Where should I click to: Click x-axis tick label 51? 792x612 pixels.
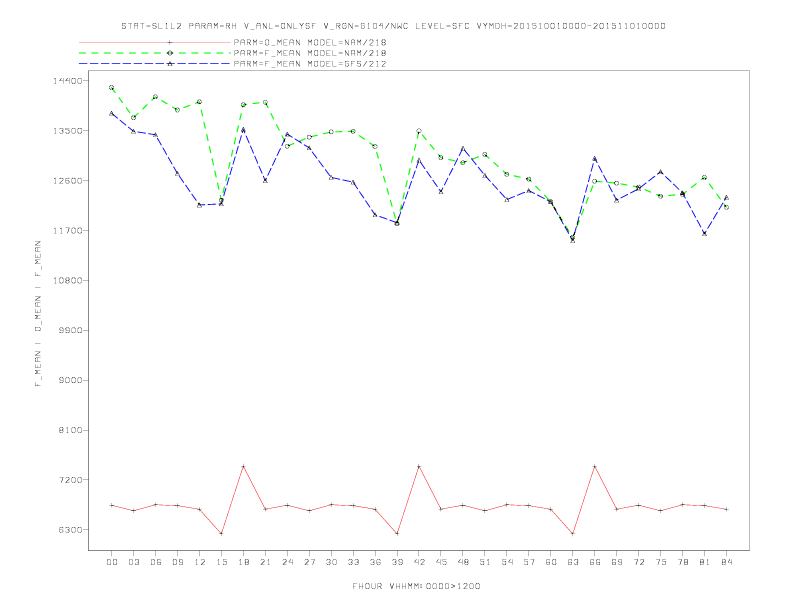click(x=485, y=562)
